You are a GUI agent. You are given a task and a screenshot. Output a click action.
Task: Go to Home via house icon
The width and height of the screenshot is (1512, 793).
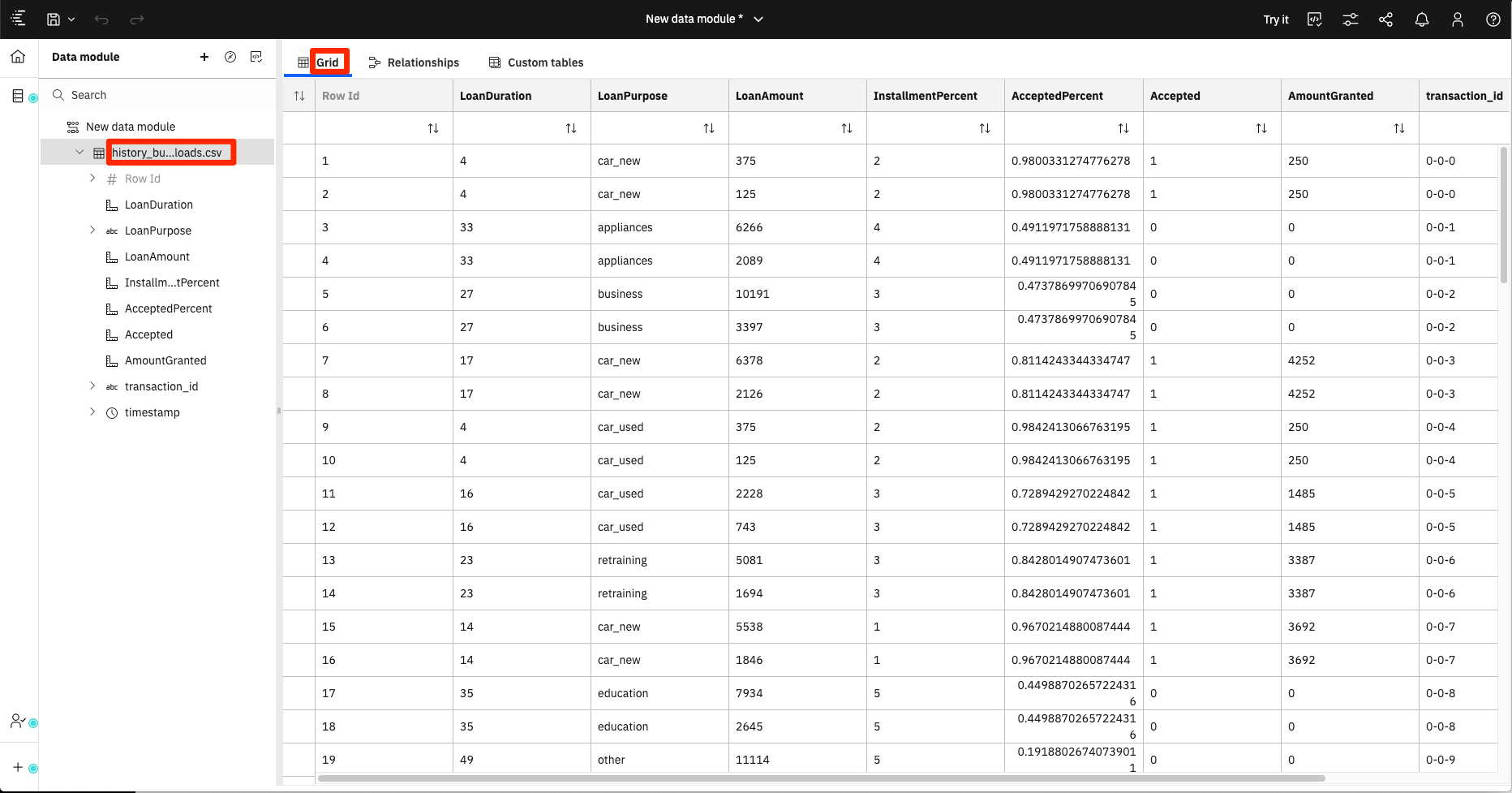coord(18,57)
